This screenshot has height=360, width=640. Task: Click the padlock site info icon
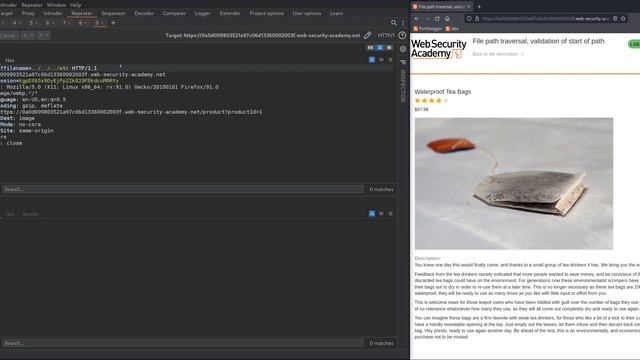click(x=477, y=19)
